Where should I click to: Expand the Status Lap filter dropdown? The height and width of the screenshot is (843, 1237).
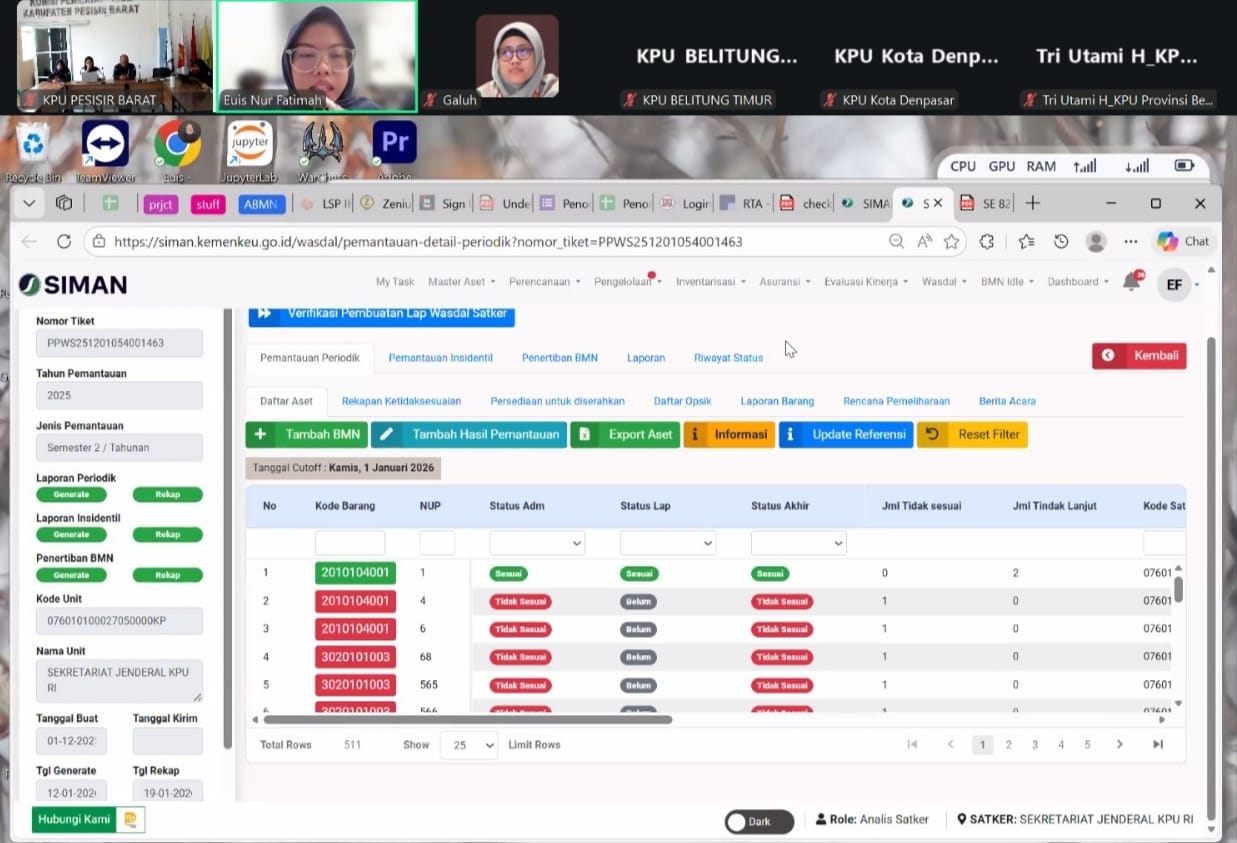pyautogui.click(x=667, y=543)
